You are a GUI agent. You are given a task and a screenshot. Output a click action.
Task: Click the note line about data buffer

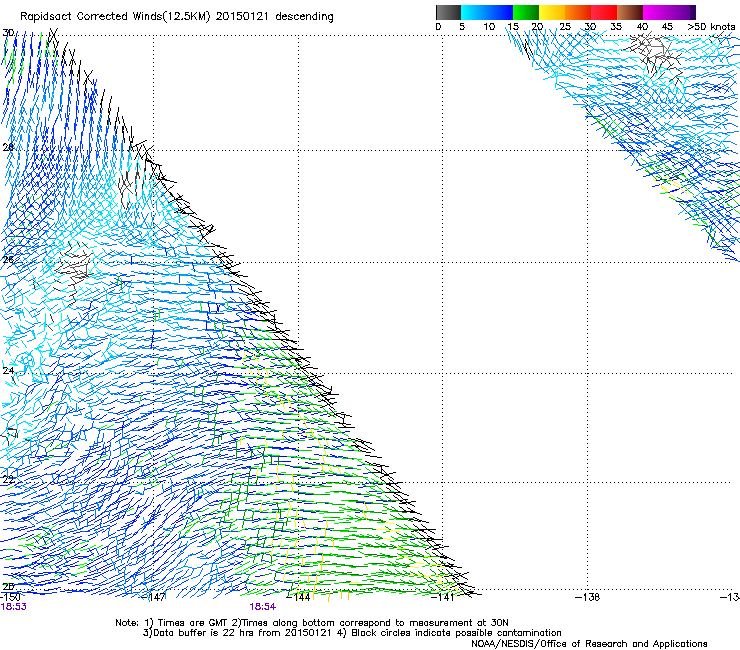tap(352, 633)
